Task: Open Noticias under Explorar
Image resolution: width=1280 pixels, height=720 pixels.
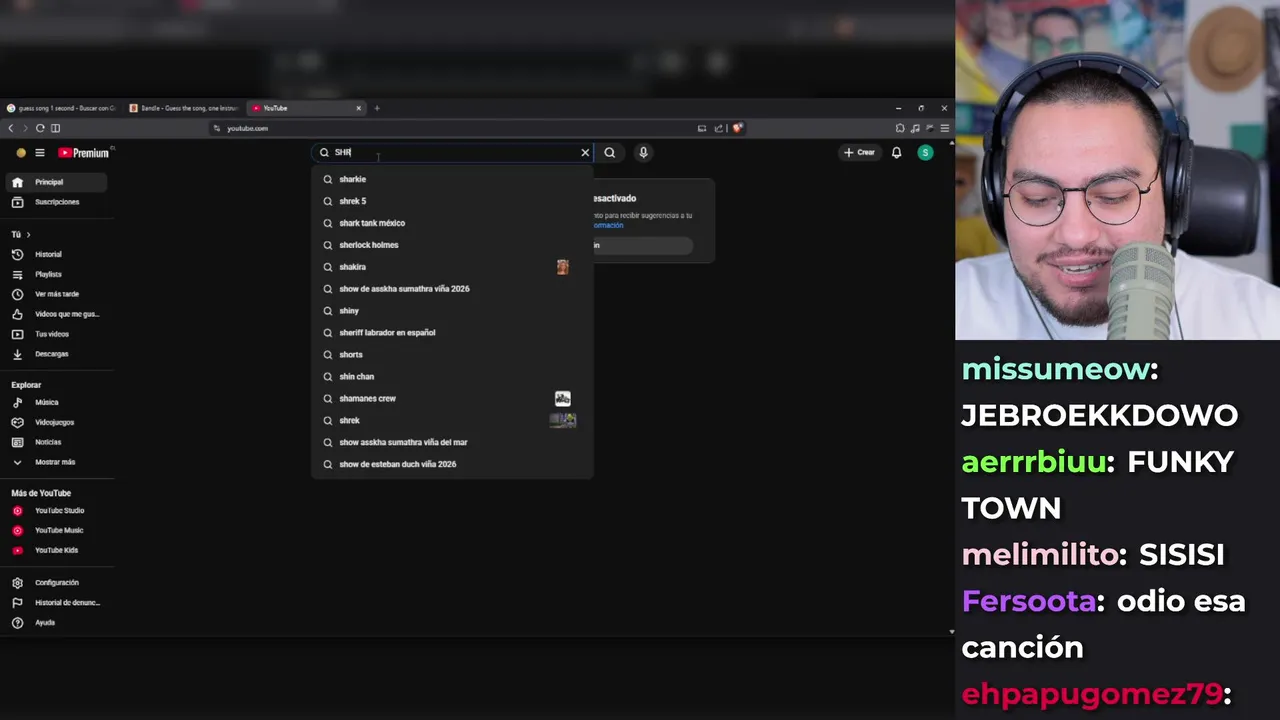Action: coord(56,442)
